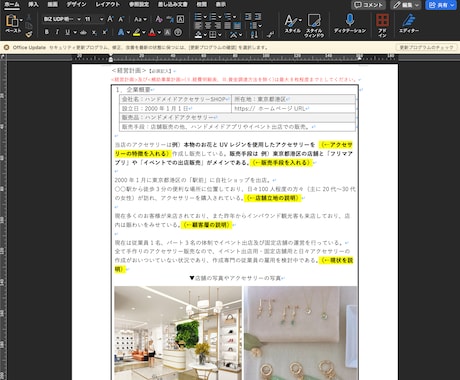The image size is (460, 380).
Task: Open the Paste options dropdown arrow
Action: (x=21, y=20)
